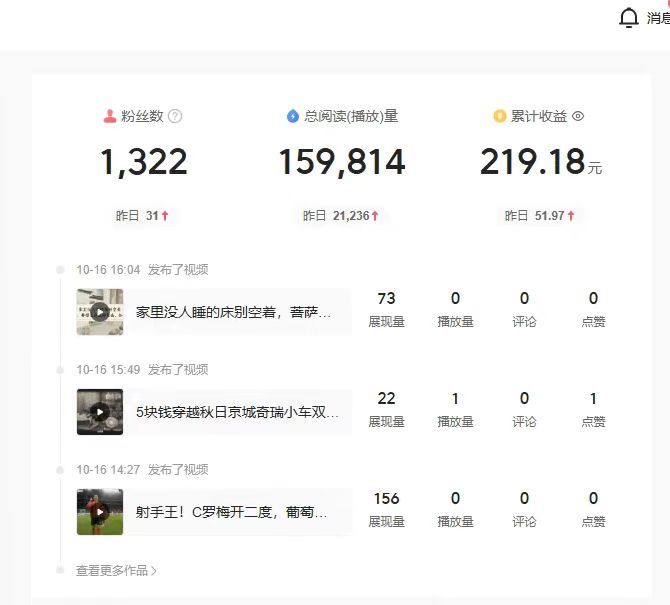The height and width of the screenshot is (605, 670).
Task: Click yesterday's earnings badge 51.97
Action: pos(540,215)
